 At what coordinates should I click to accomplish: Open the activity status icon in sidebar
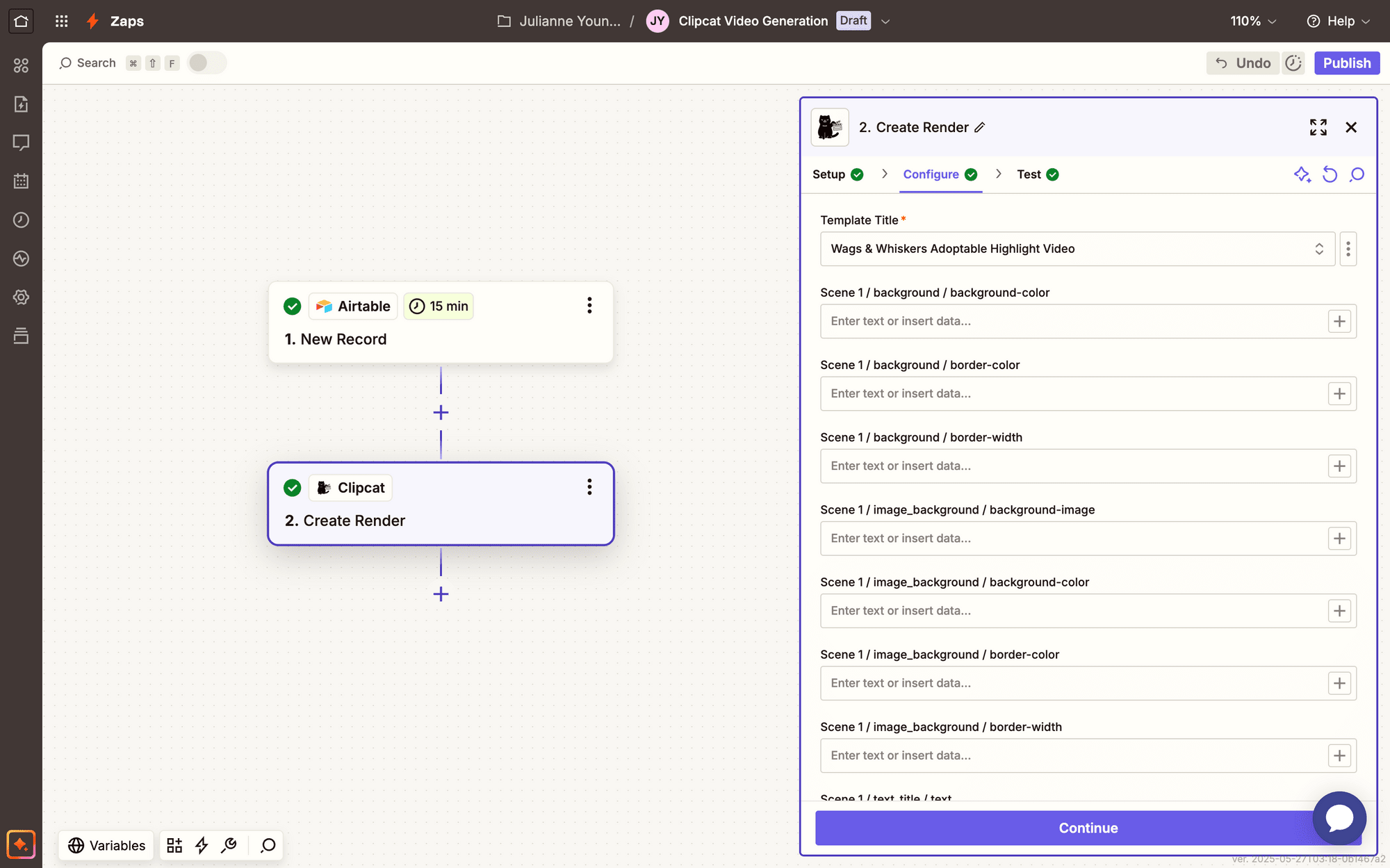pyautogui.click(x=21, y=259)
